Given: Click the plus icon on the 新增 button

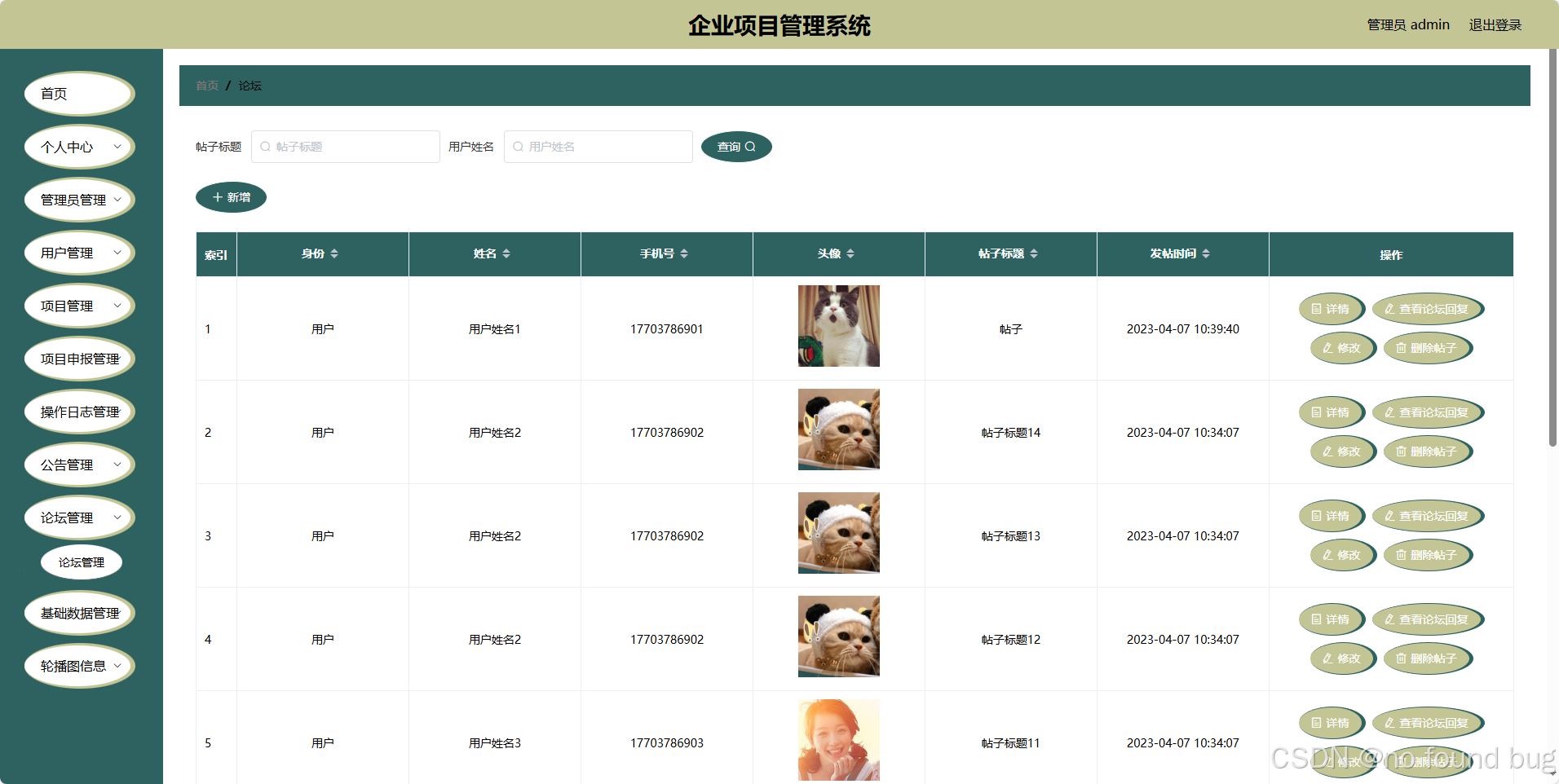Looking at the screenshot, I should (217, 196).
